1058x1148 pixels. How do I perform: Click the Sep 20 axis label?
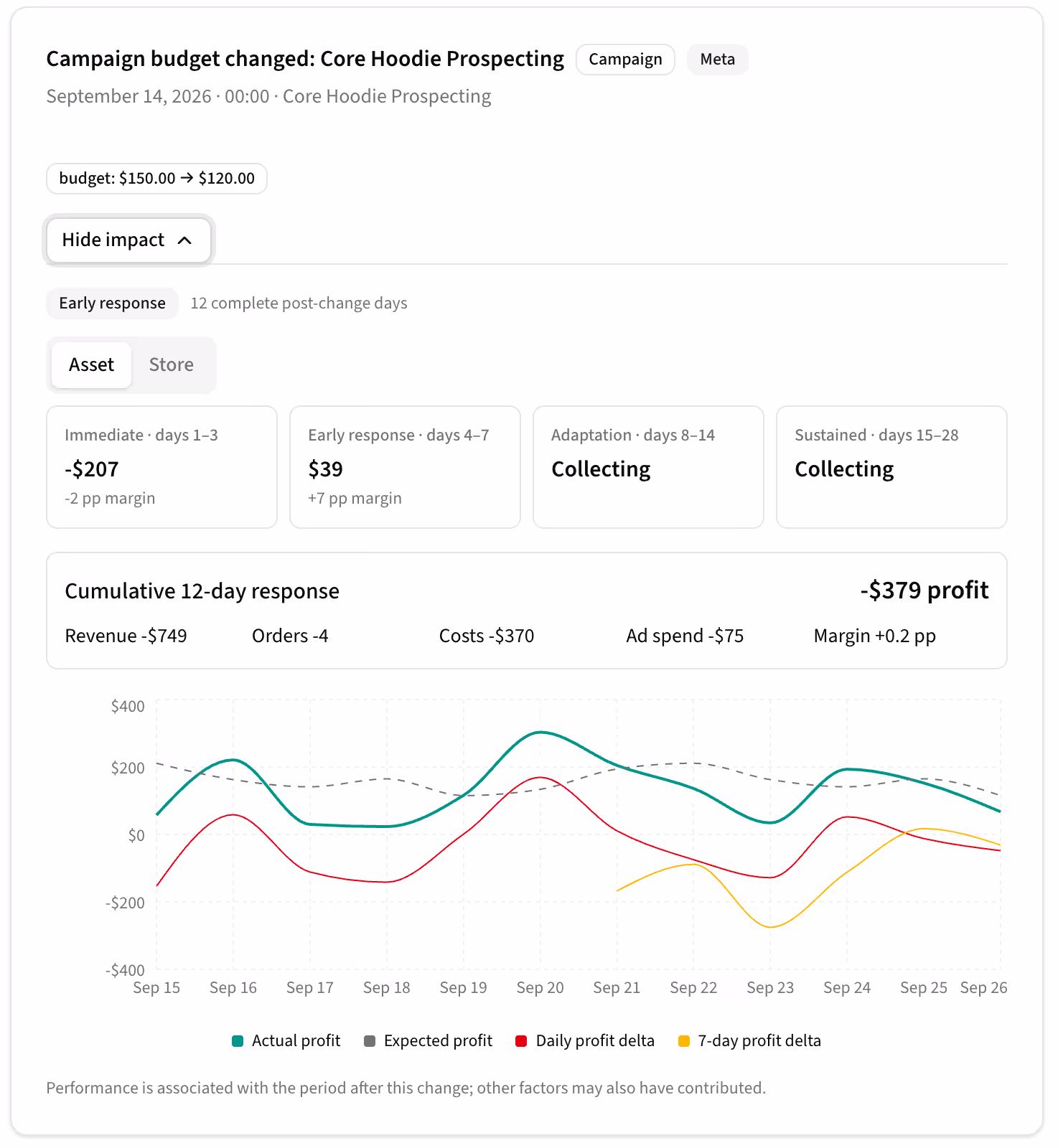(540, 988)
